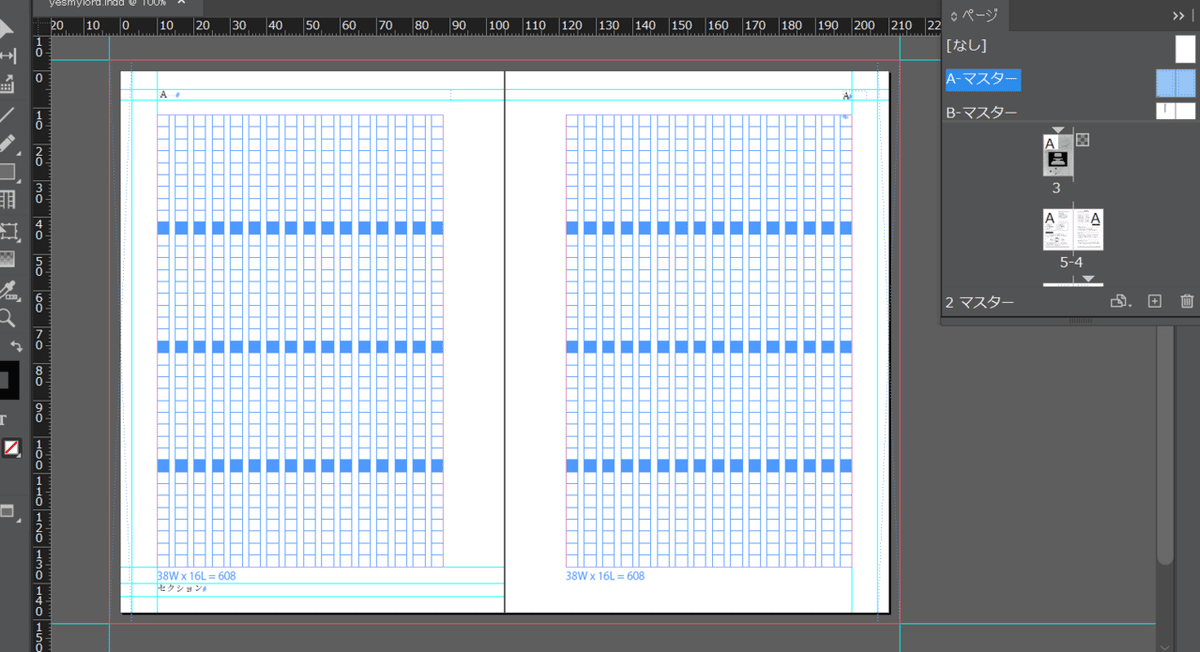1200x652 pixels.
Task: Click the [なし] blank page thumbnail
Action: pos(1185,48)
